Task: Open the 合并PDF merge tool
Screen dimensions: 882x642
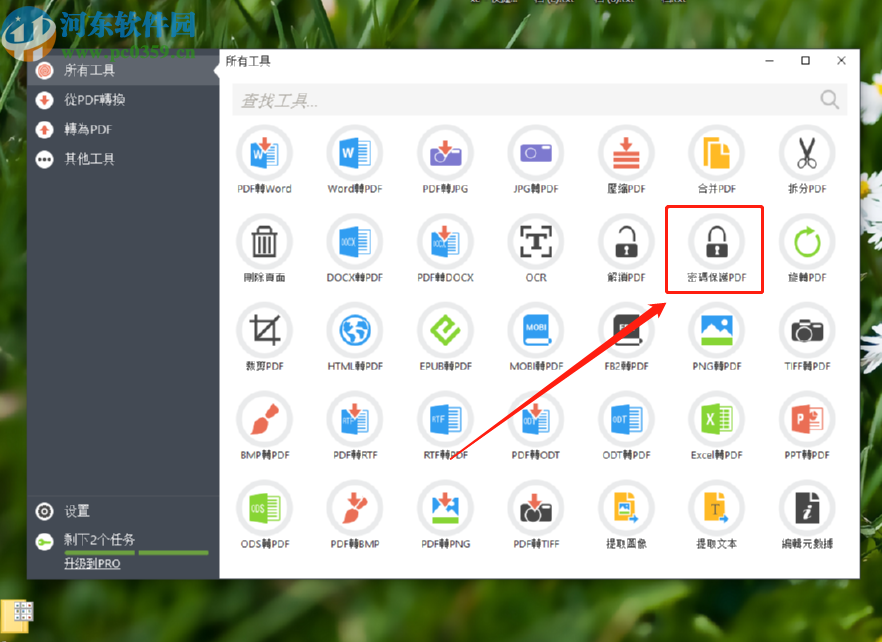Action: (715, 158)
